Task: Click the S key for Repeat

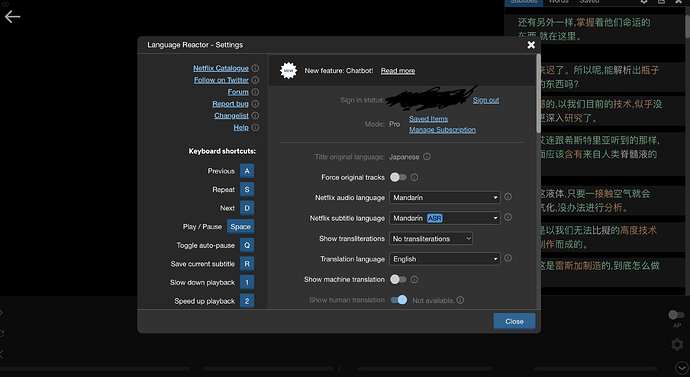Action: pyautogui.click(x=247, y=190)
